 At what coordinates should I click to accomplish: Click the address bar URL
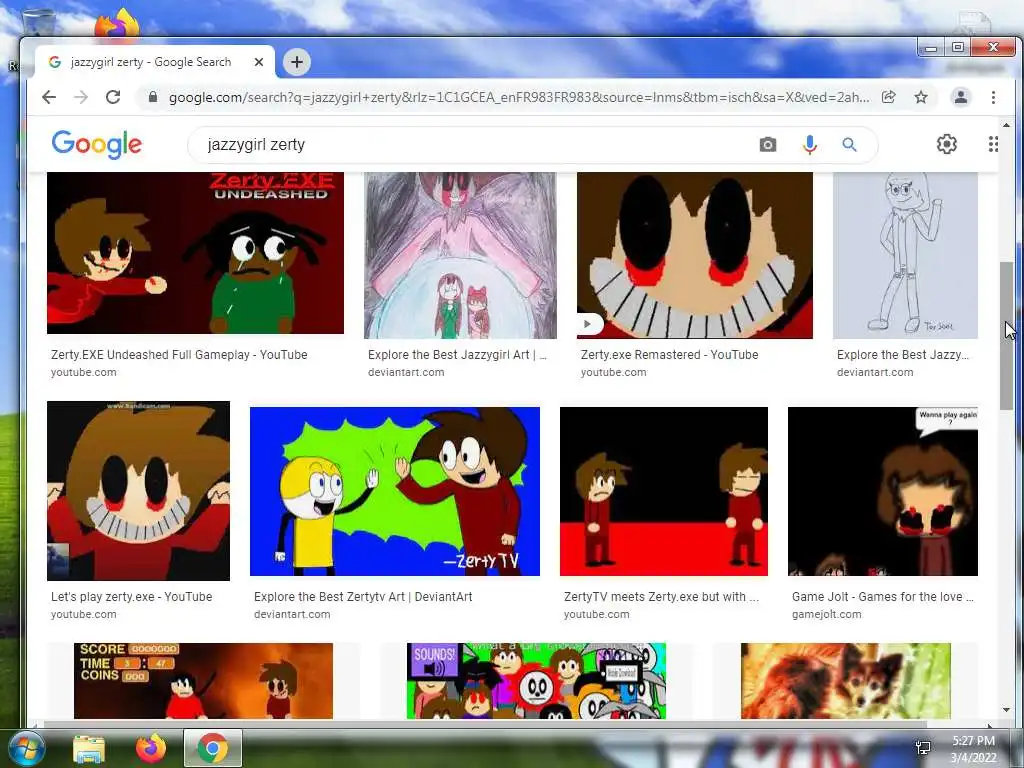coord(519,97)
